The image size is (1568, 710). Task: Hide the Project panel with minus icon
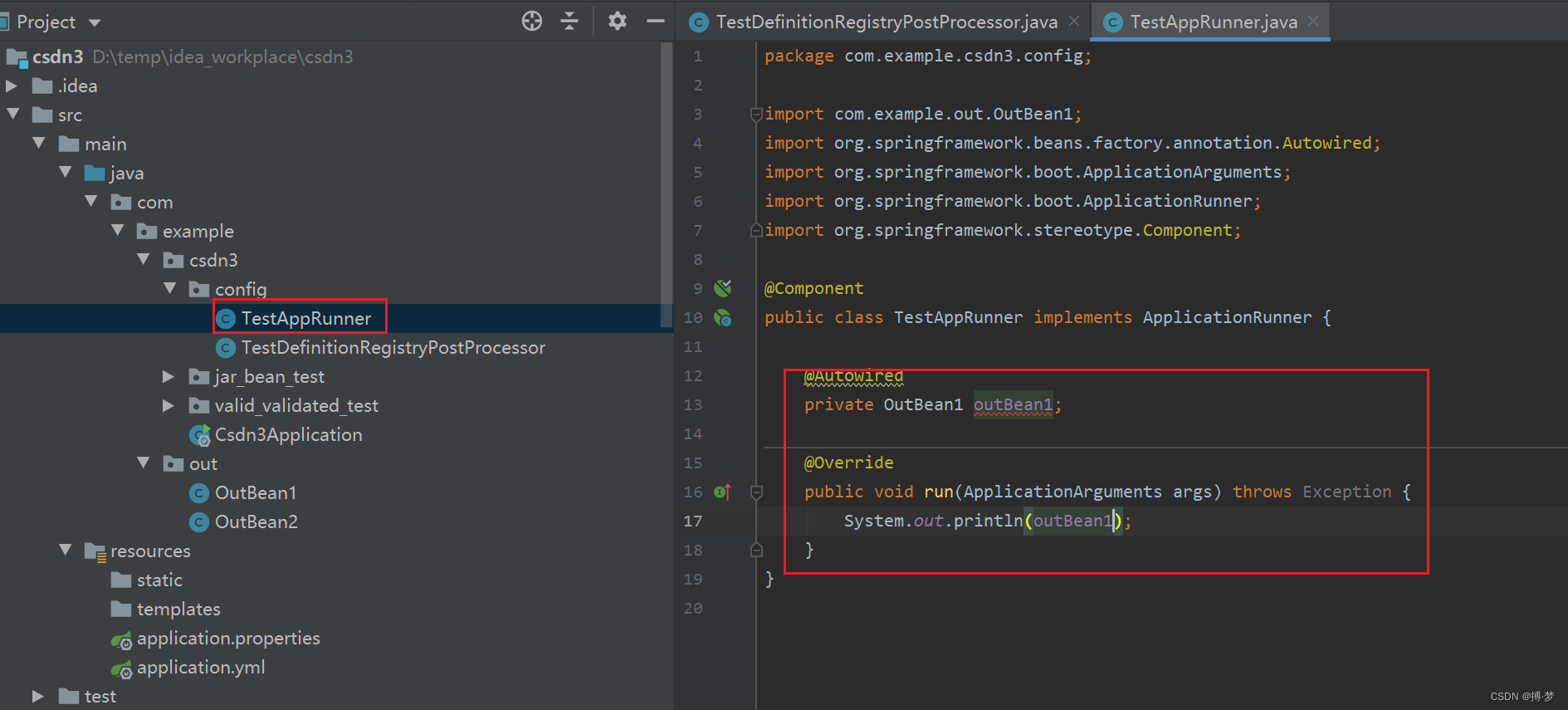656,21
